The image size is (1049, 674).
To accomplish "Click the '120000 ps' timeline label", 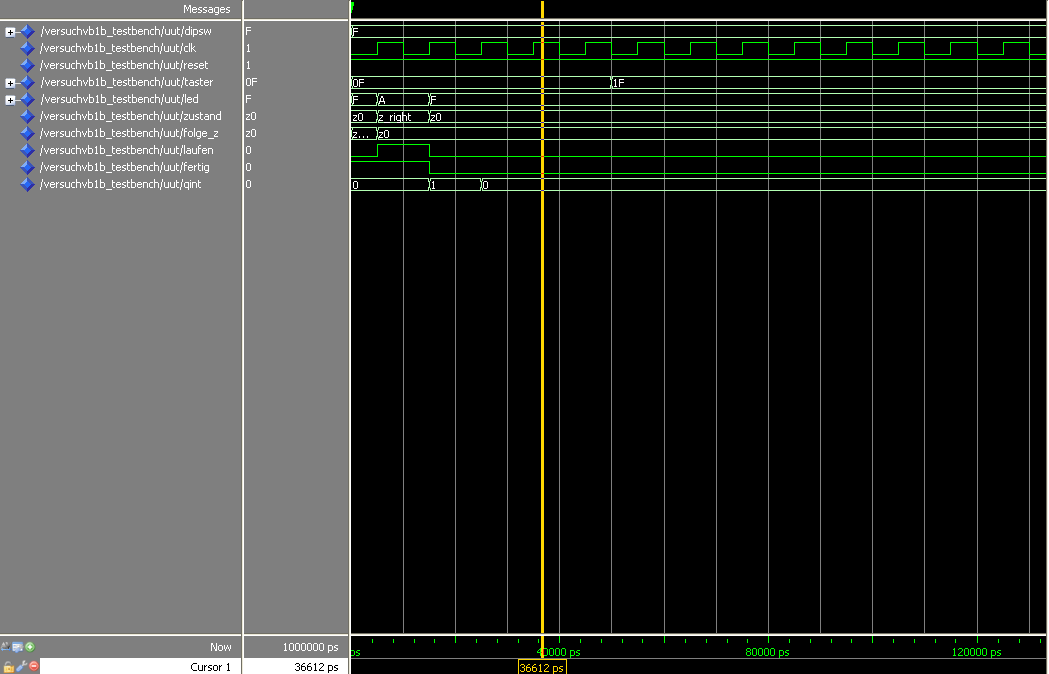I will (x=976, y=652).
